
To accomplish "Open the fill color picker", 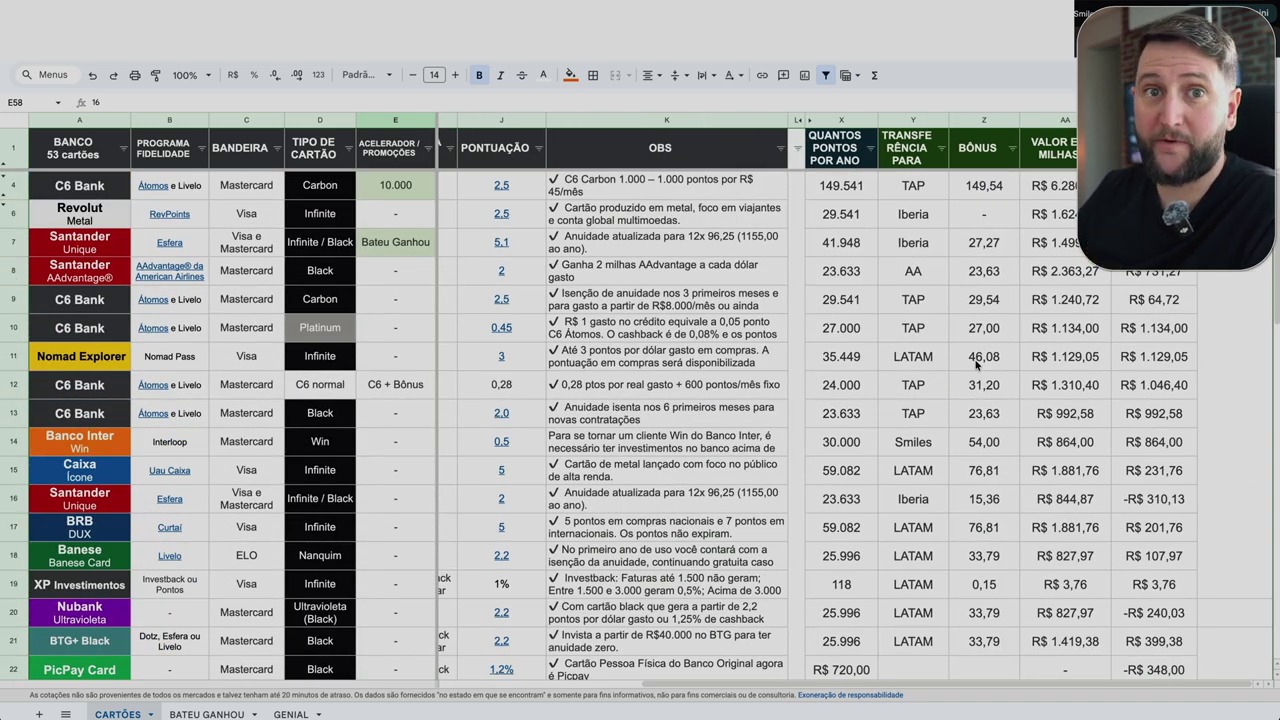I will (x=570, y=75).
